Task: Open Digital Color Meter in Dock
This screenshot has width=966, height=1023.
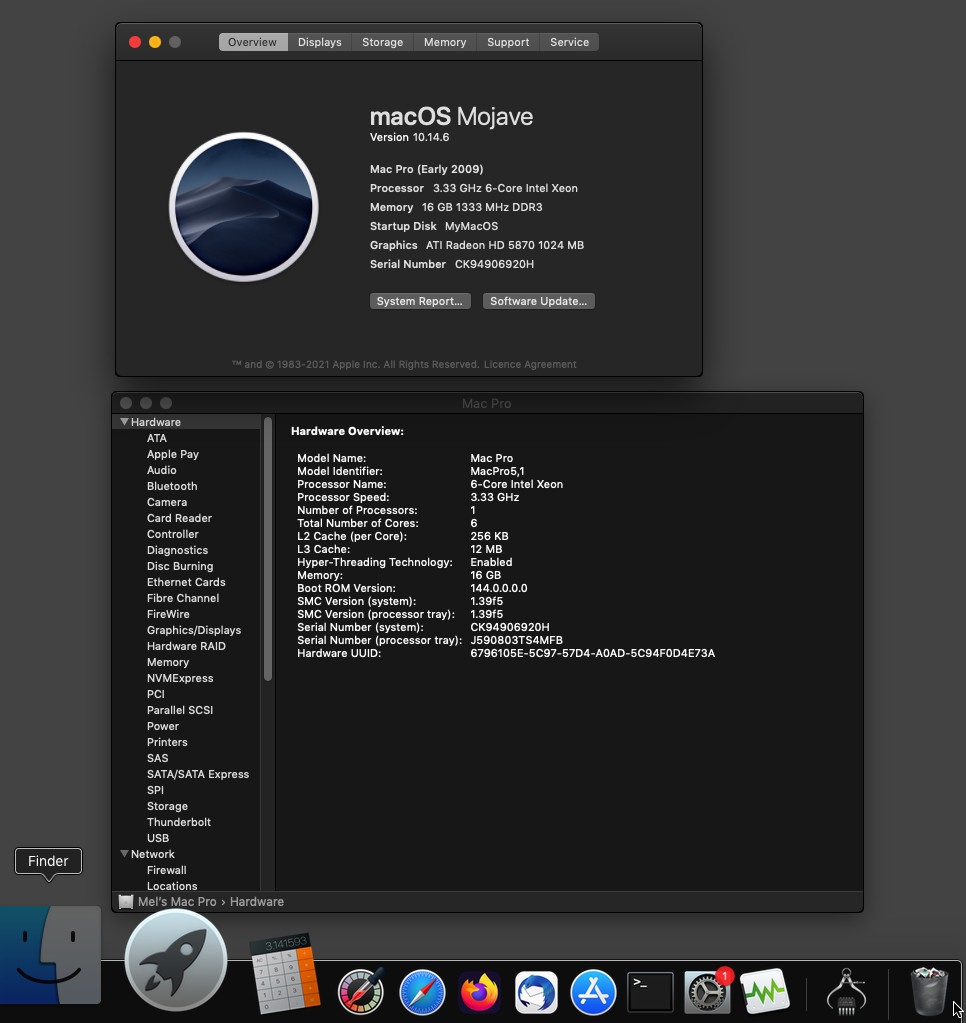Action: click(x=361, y=991)
